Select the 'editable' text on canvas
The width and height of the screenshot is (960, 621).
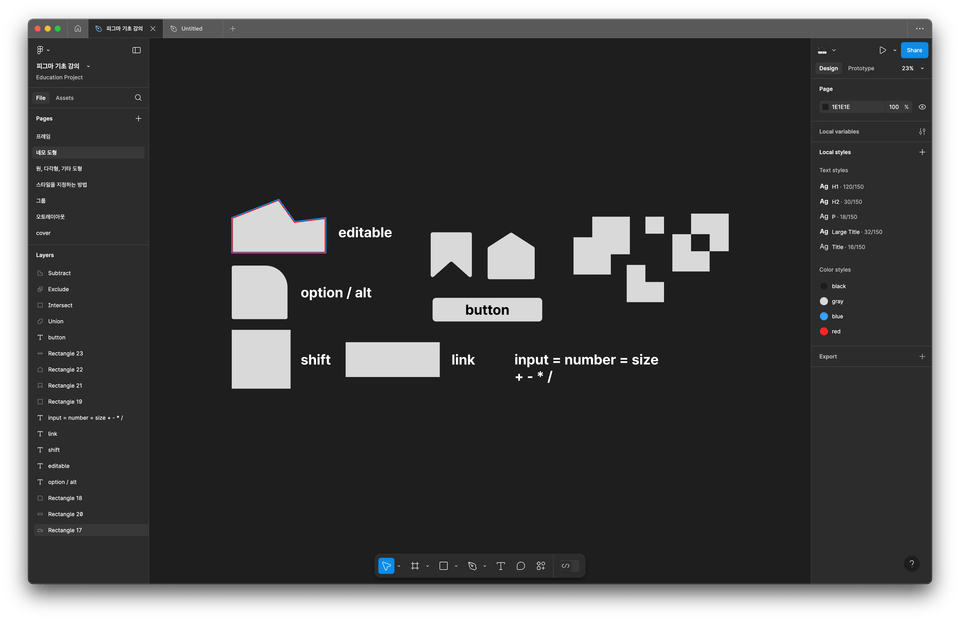365,233
